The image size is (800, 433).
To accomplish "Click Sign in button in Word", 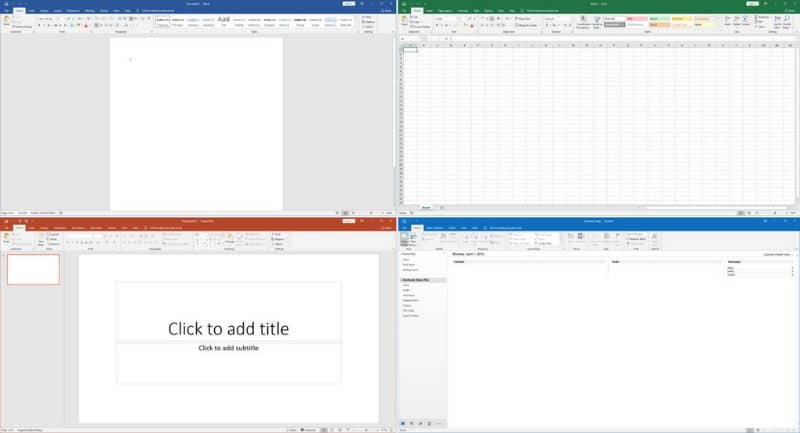I will (348, 4).
